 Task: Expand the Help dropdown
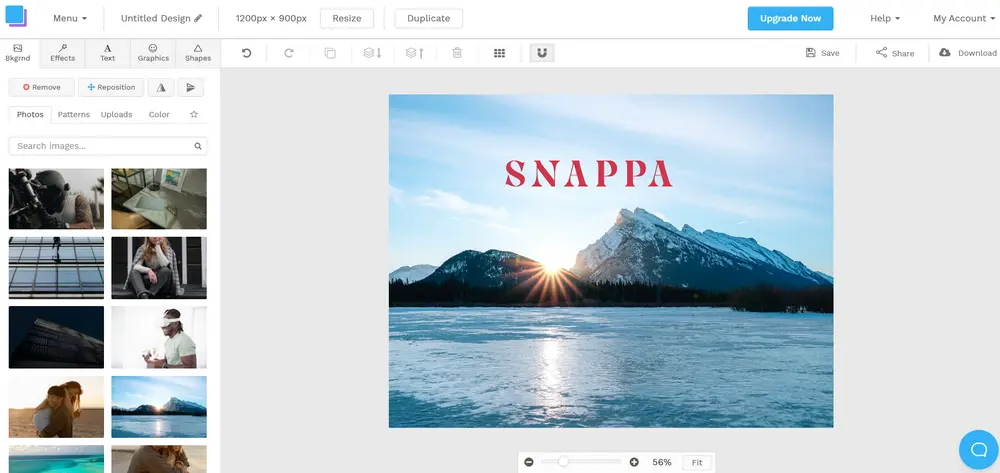point(885,18)
